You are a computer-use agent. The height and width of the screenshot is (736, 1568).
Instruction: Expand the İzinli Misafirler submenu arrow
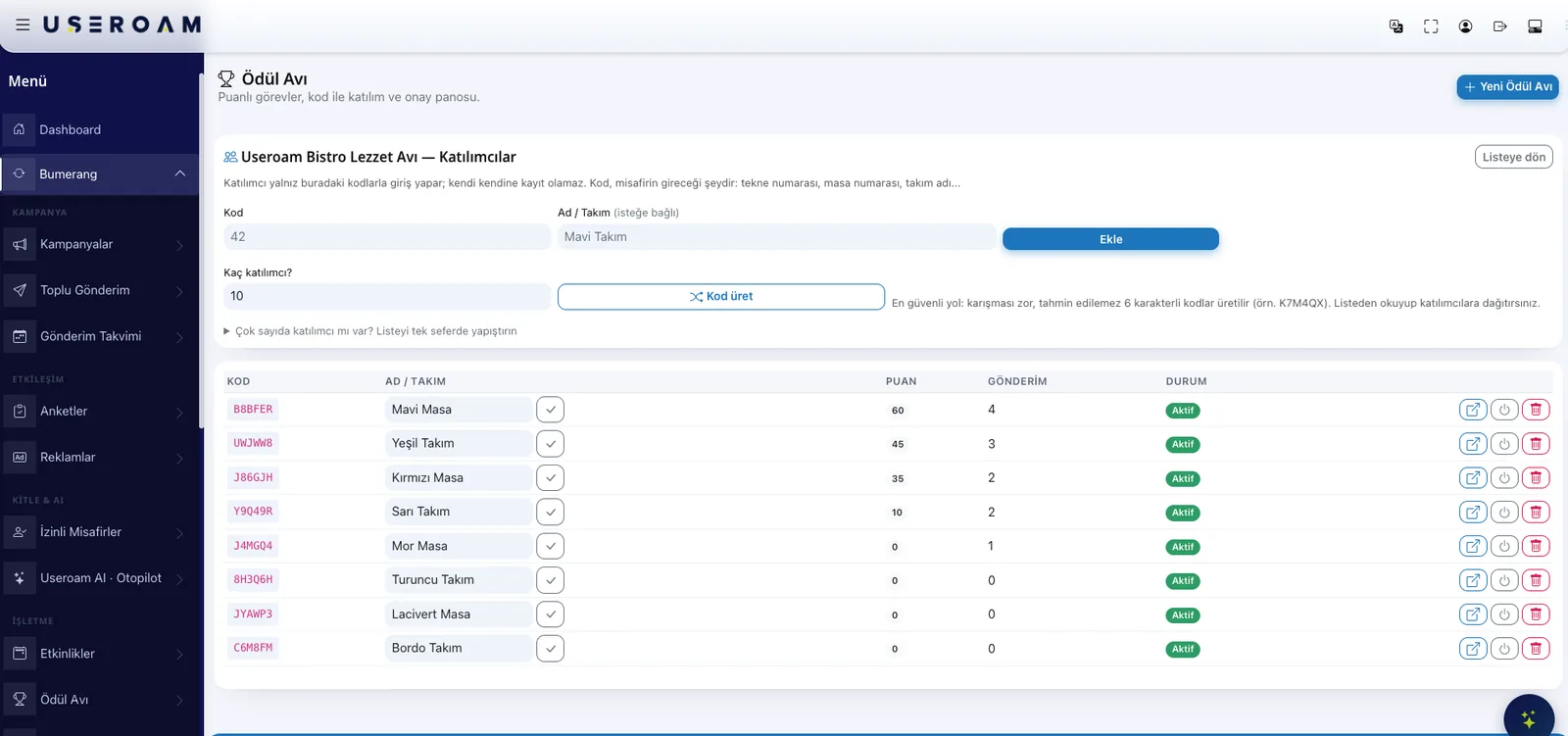[179, 533]
